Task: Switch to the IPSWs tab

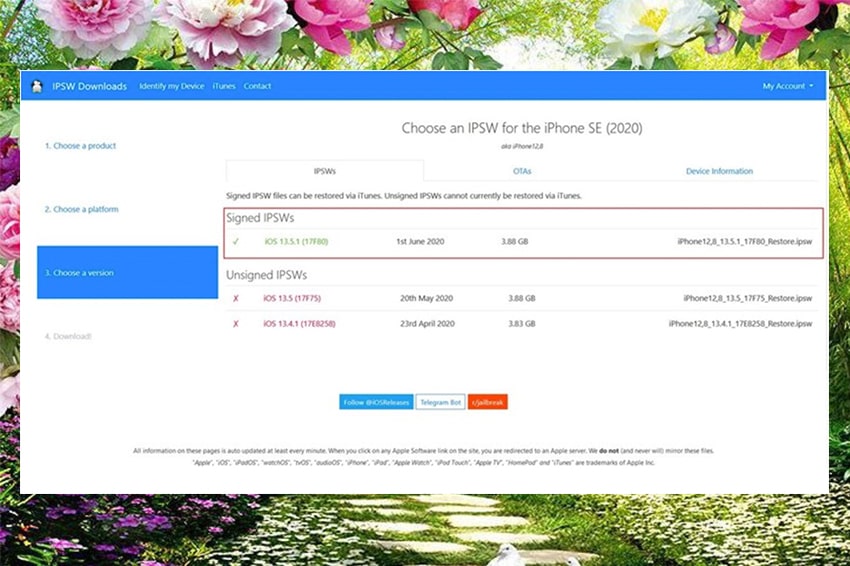Action: (325, 171)
